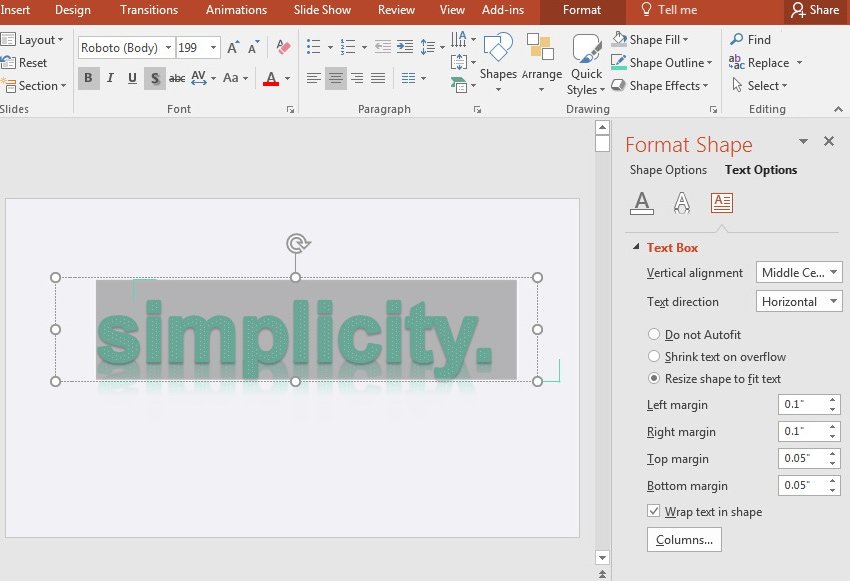
Task: Click Find in Editing group
Action: pos(750,40)
